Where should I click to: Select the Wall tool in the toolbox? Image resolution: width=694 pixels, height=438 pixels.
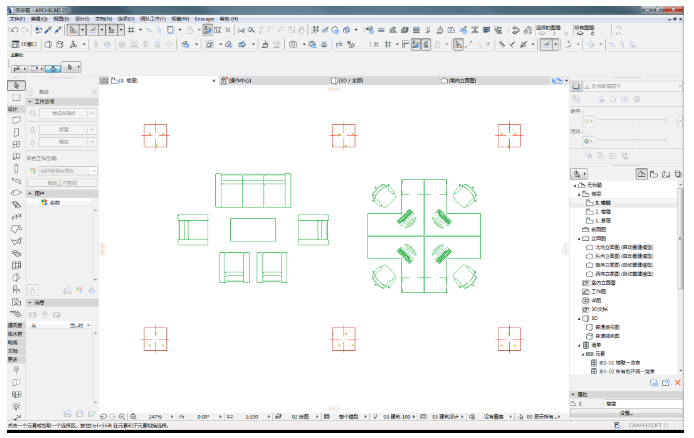pos(16,120)
